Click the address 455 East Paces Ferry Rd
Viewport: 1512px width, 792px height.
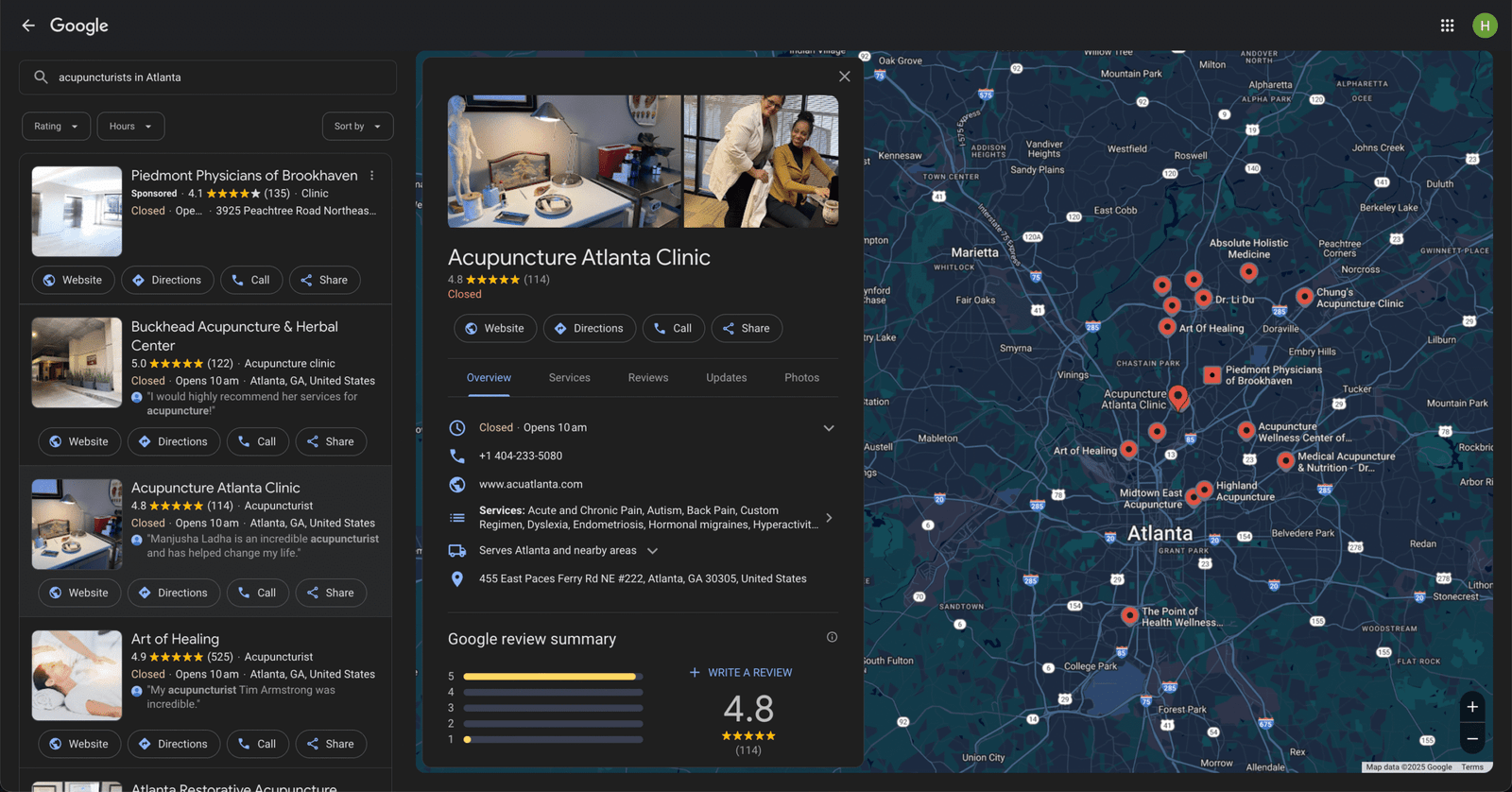643,579
